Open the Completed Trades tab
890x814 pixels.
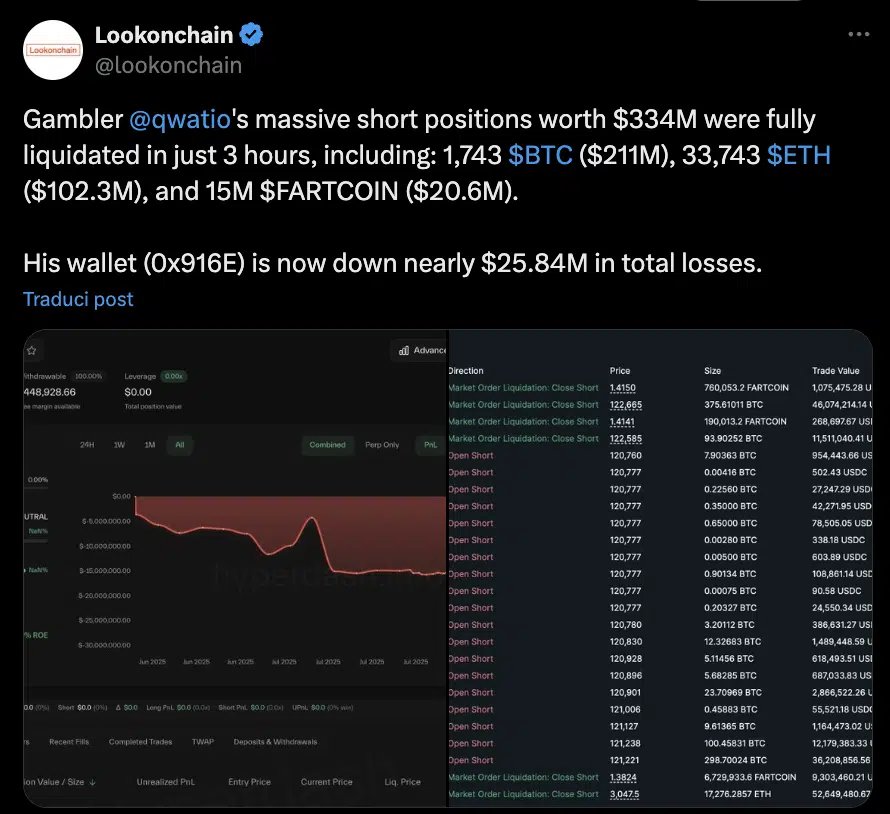click(140, 742)
